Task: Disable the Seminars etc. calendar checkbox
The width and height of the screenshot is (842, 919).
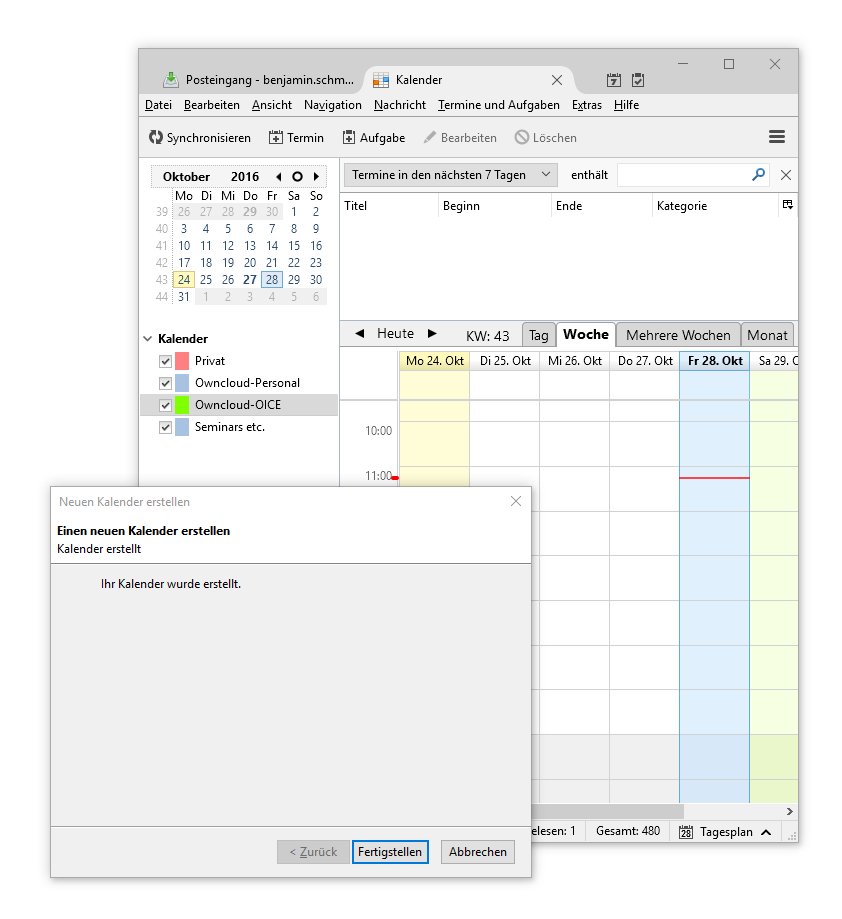Action: pos(166,427)
